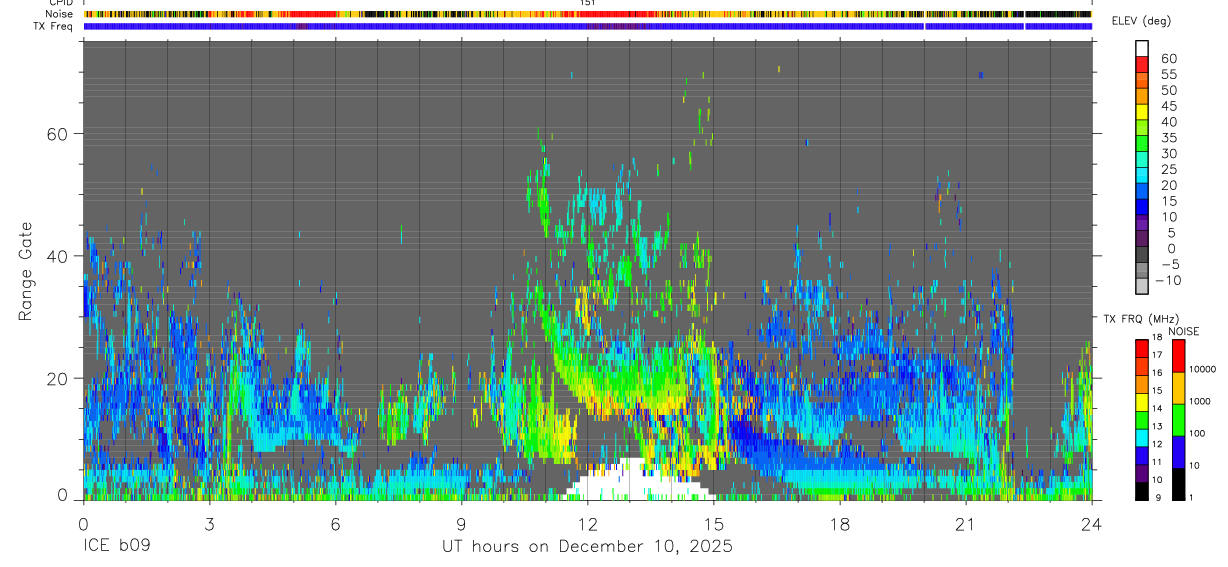Click the green swatch in the TX FRQ colorbar
Image resolution: width=1228 pixels, height=567 pixels.
point(1142,420)
